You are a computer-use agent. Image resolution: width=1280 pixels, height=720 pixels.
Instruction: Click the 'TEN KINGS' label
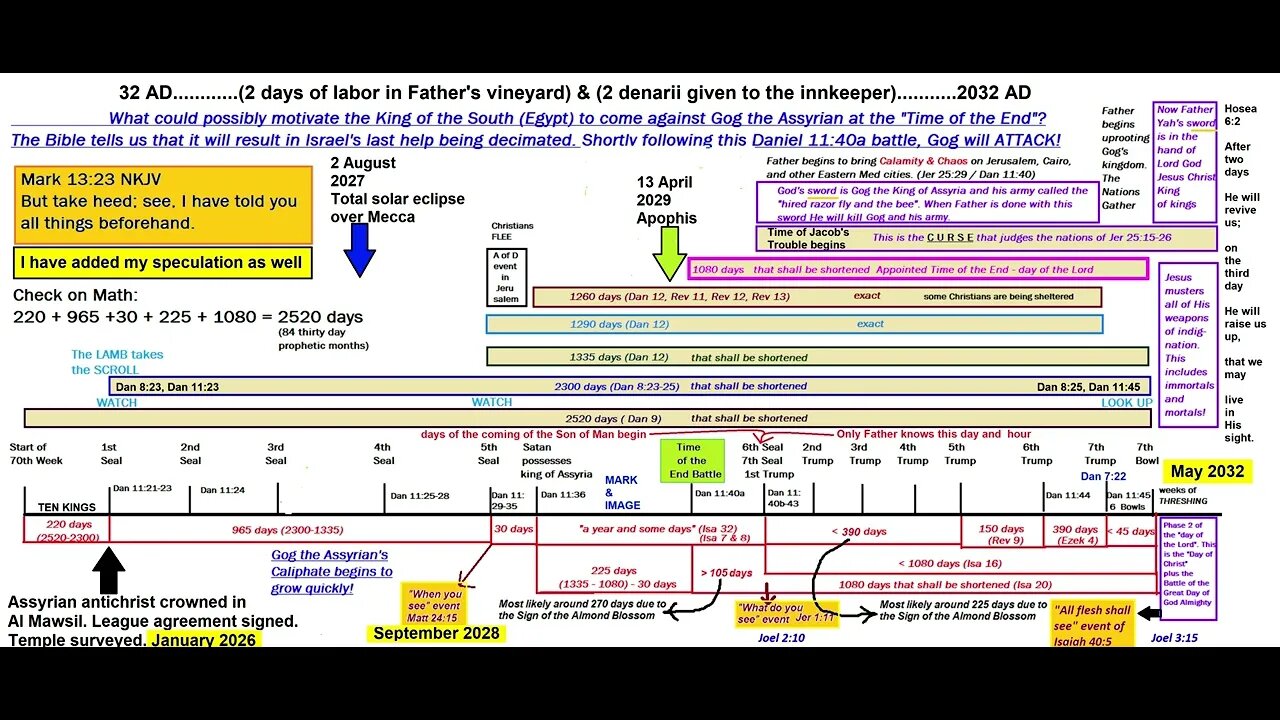click(66, 507)
